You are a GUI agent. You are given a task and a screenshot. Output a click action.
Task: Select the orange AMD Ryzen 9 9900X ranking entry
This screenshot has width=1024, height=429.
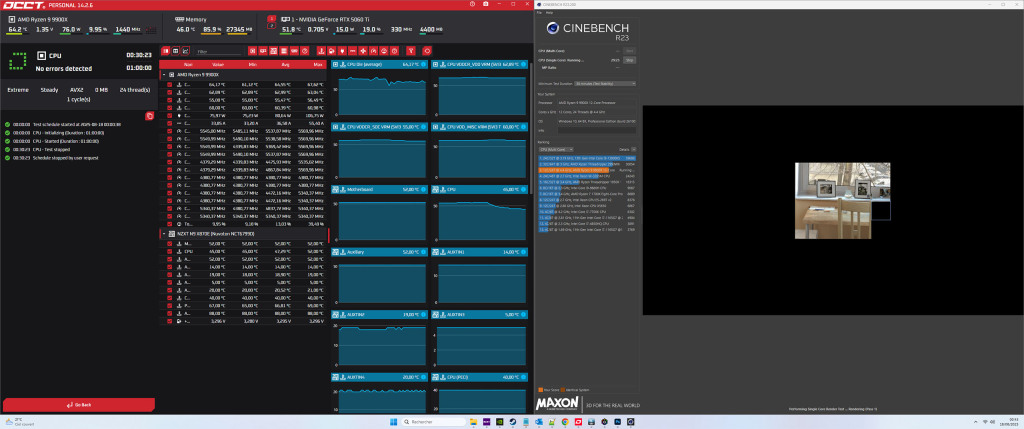[x=587, y=170]
